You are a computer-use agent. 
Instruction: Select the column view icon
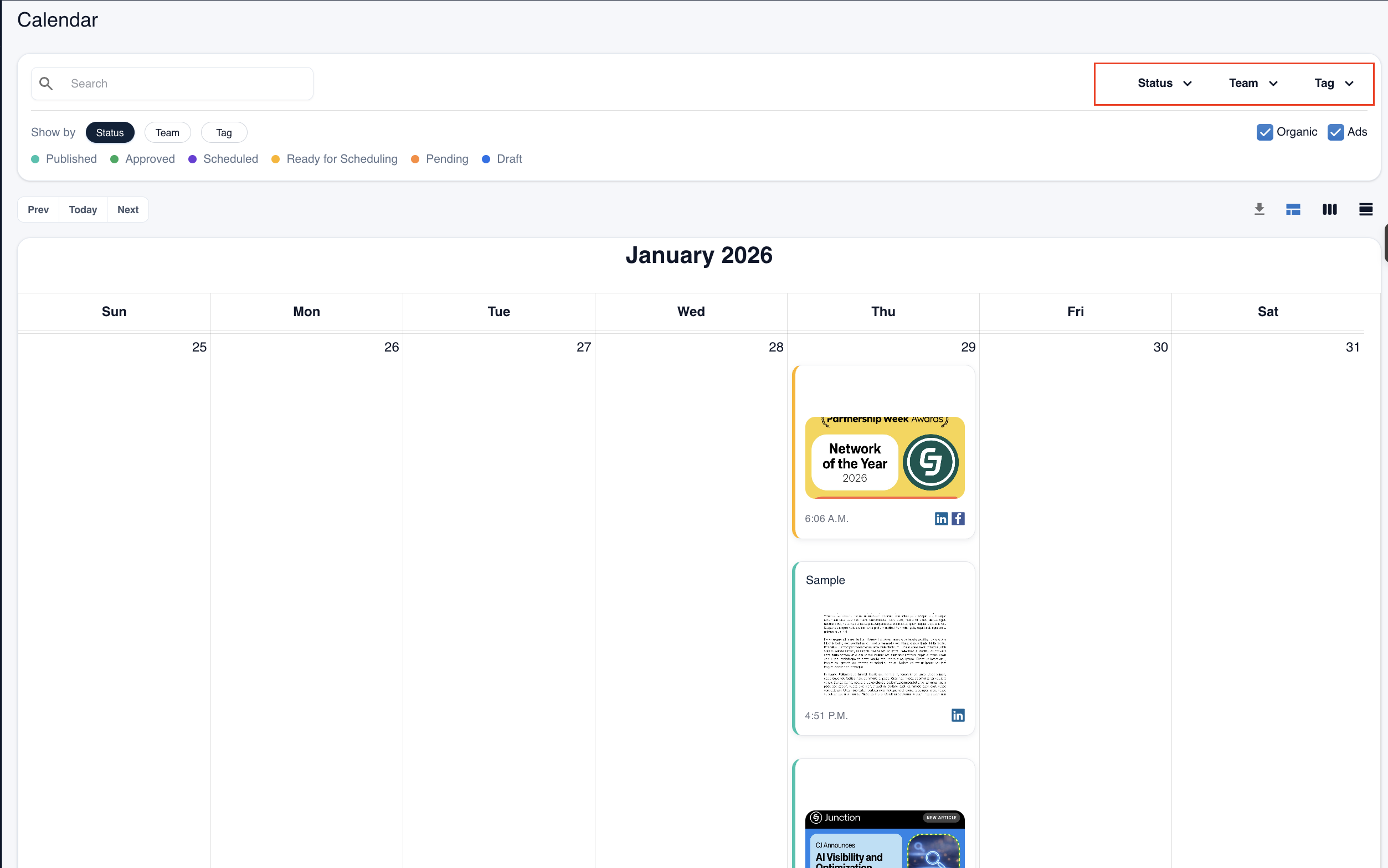click(x=1329, y=209)
